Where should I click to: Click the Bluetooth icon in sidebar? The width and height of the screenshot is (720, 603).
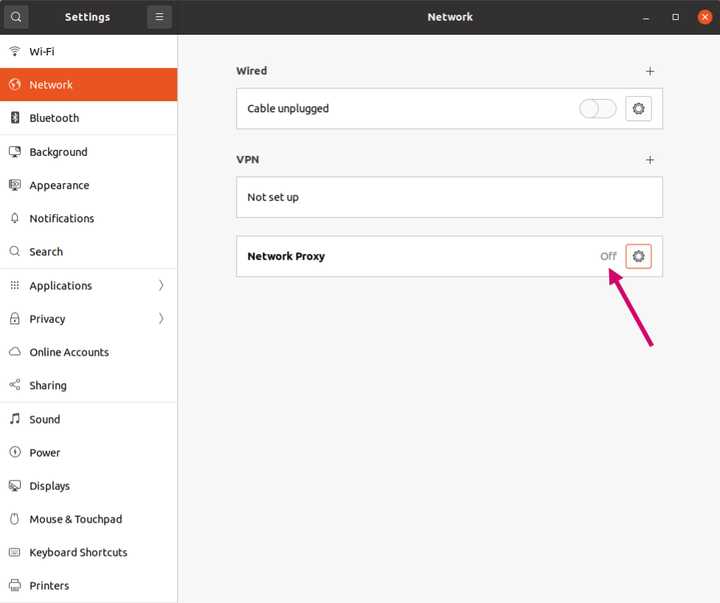click(x=15, y=118)
